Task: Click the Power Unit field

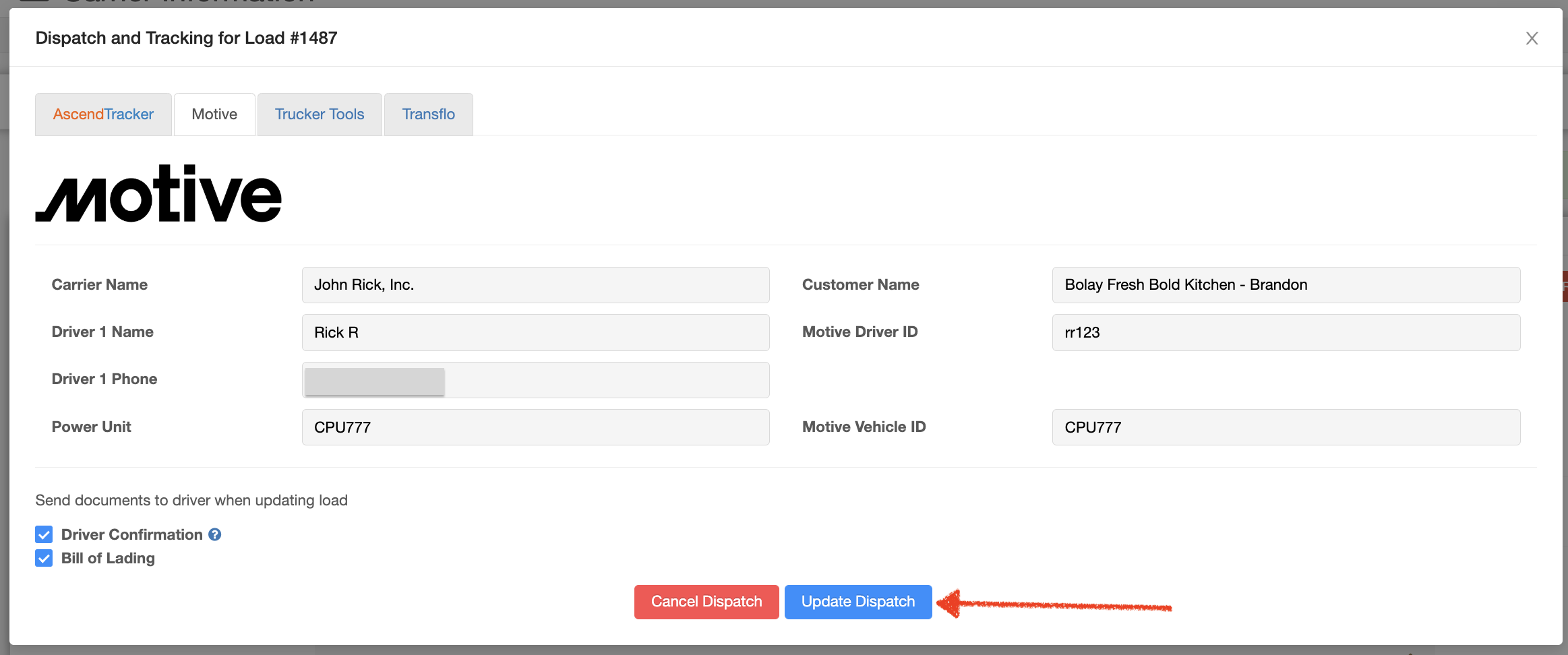Action: point(535,427)
